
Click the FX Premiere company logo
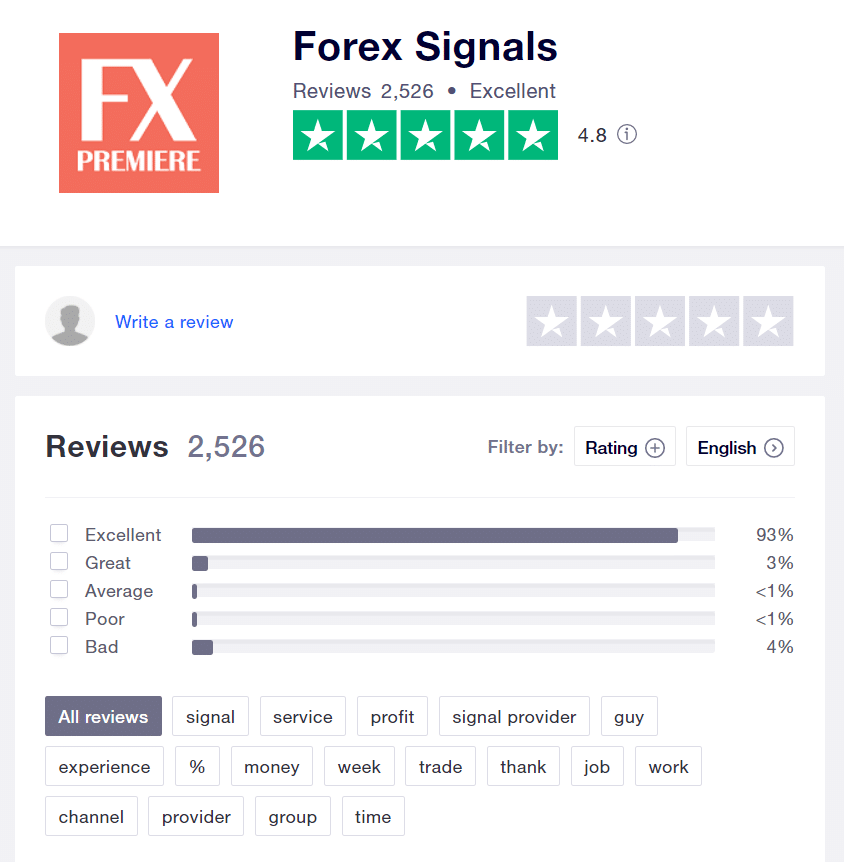click(x=139, y=113)
